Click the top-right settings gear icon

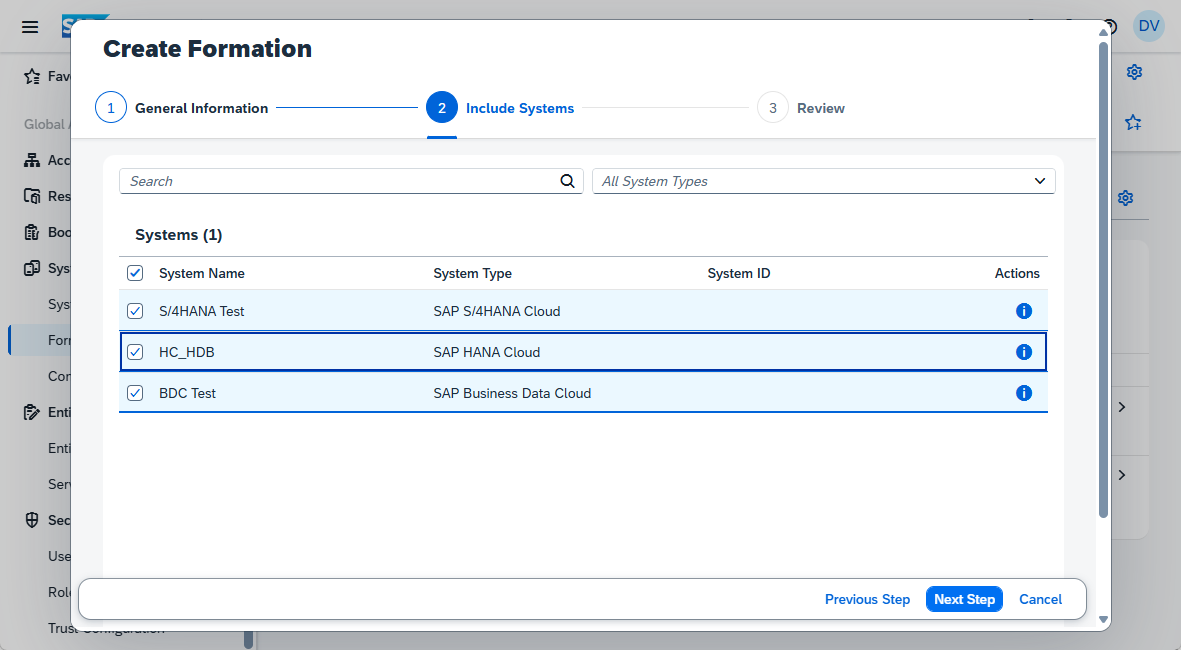(x=1134, y=72)
